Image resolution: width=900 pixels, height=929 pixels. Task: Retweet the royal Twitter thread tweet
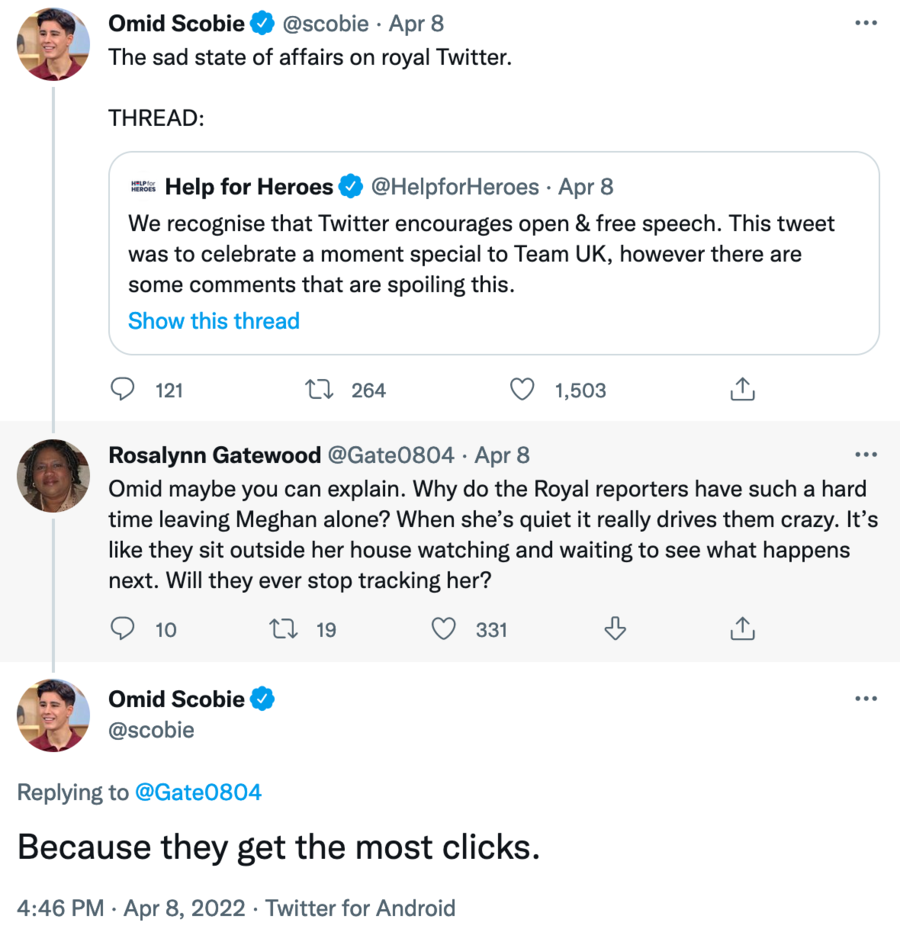(x=318, y=390)
